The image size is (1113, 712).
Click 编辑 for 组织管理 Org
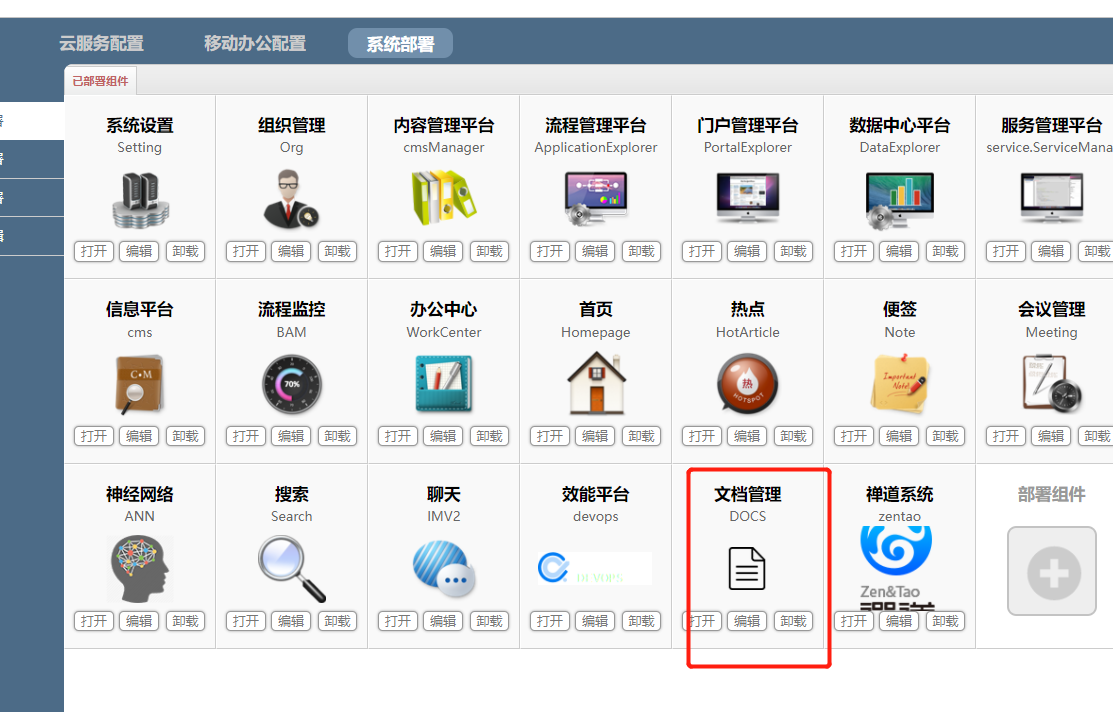[291, 251]
